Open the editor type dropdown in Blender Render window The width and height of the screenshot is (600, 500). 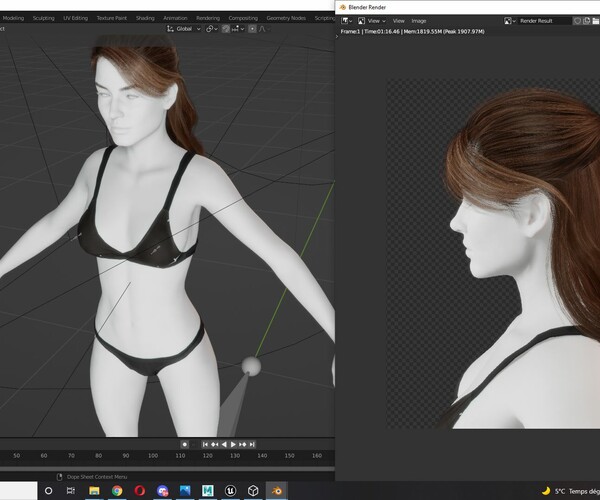(x=347, y=21)
